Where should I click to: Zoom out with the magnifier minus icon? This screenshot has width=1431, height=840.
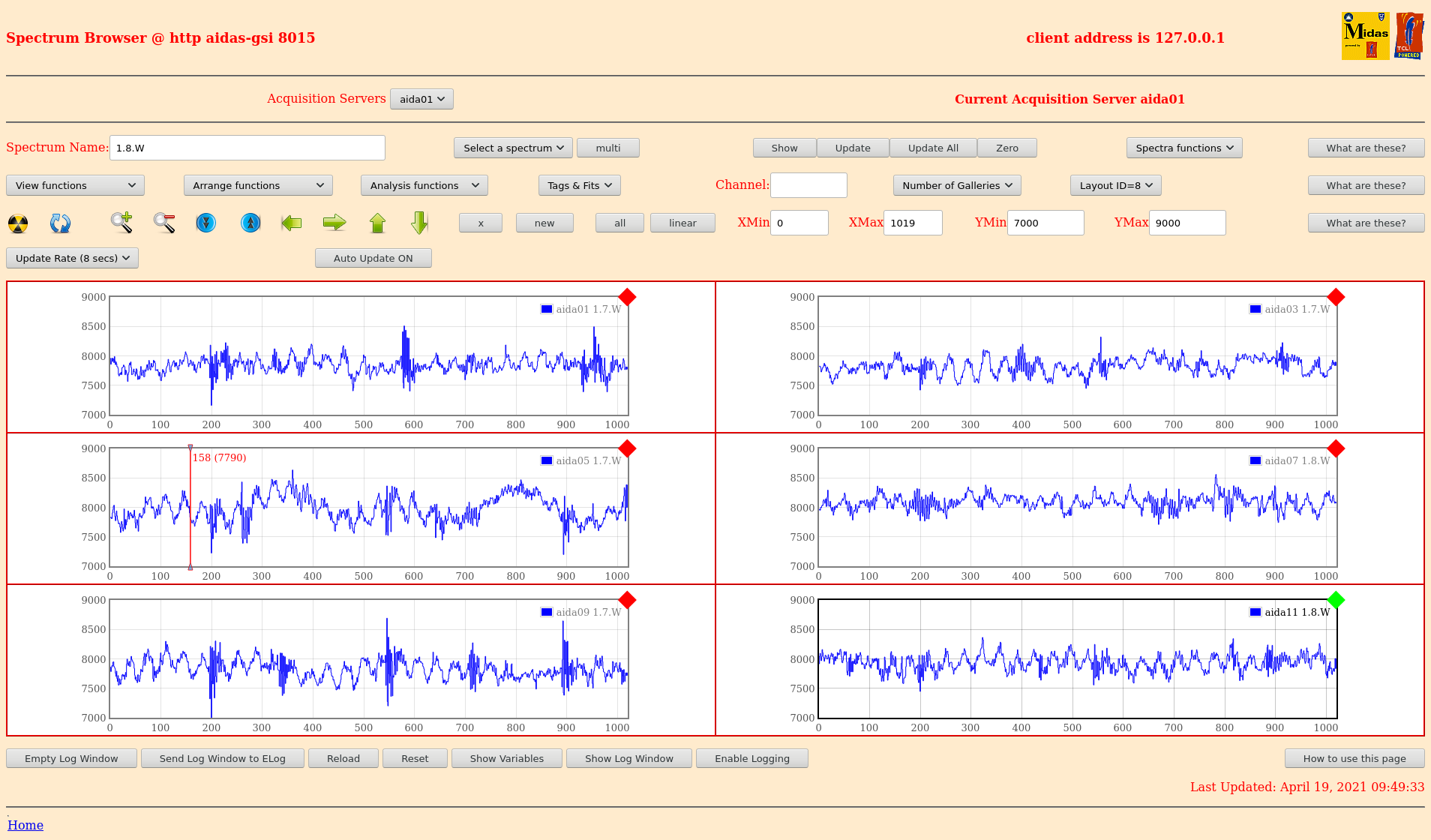(164, 223)
